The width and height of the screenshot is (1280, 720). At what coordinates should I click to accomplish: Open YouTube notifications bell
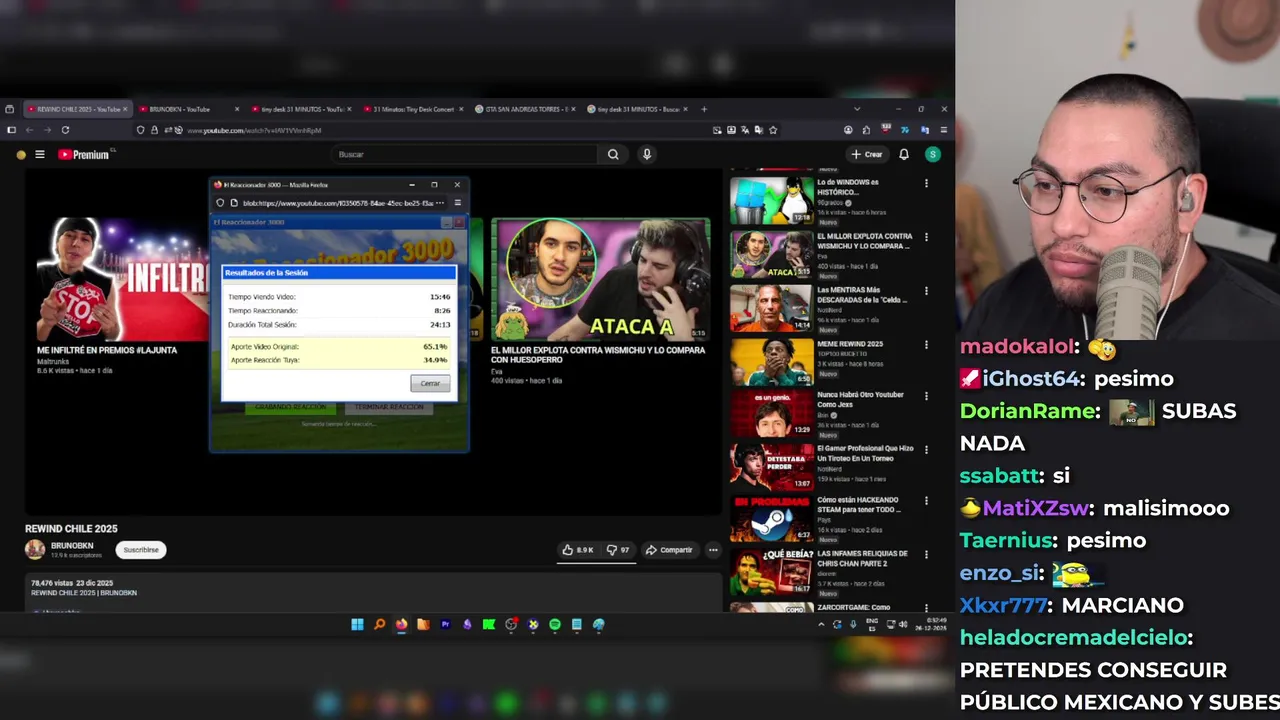pos(904,154)
